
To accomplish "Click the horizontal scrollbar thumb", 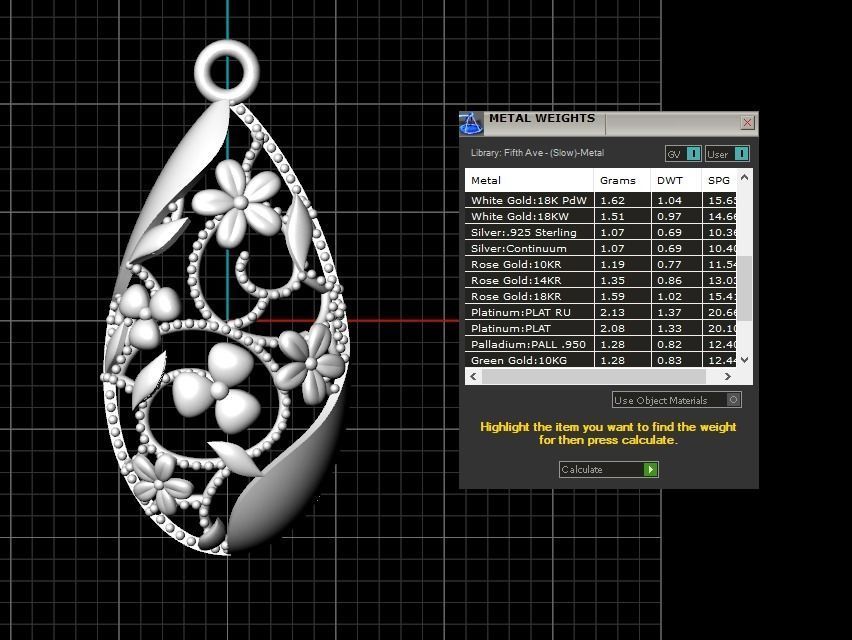I will pos(593,376).
